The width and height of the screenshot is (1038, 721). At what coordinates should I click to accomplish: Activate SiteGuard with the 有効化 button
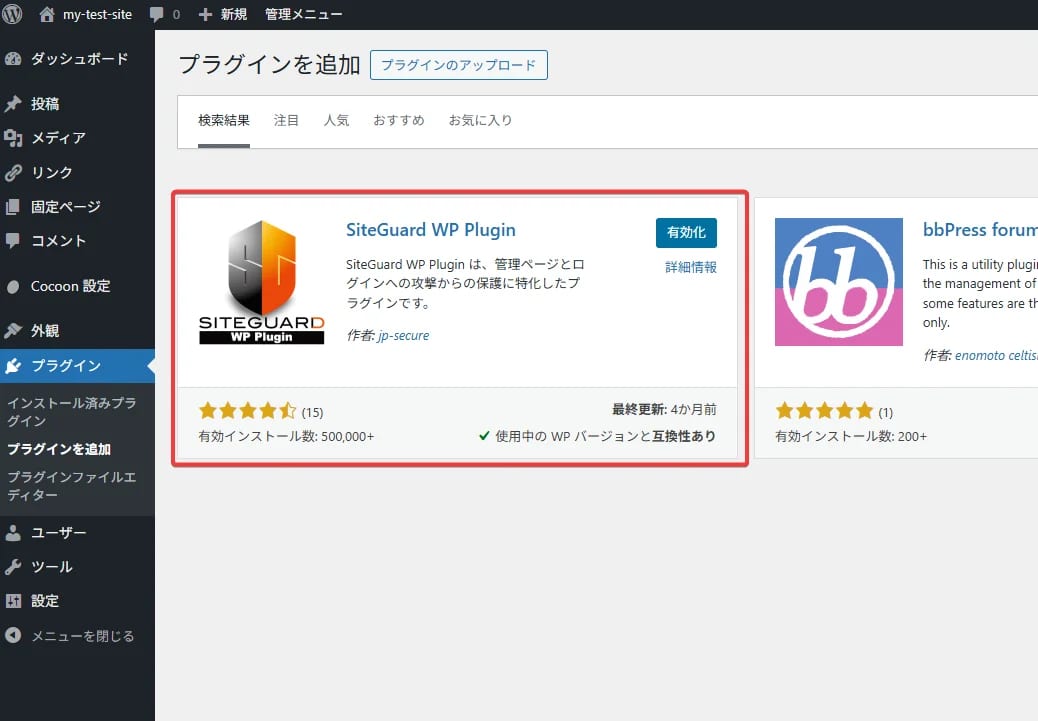coord(686,232)
